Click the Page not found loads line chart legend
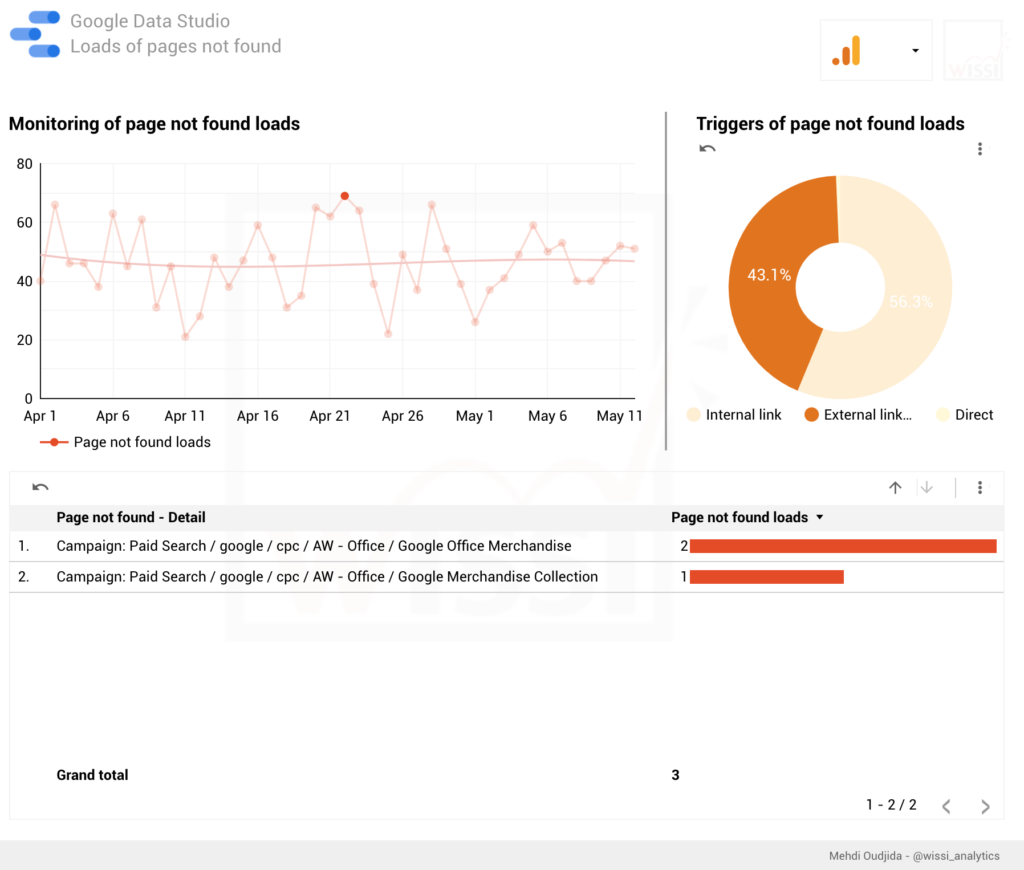 point(125,442)
